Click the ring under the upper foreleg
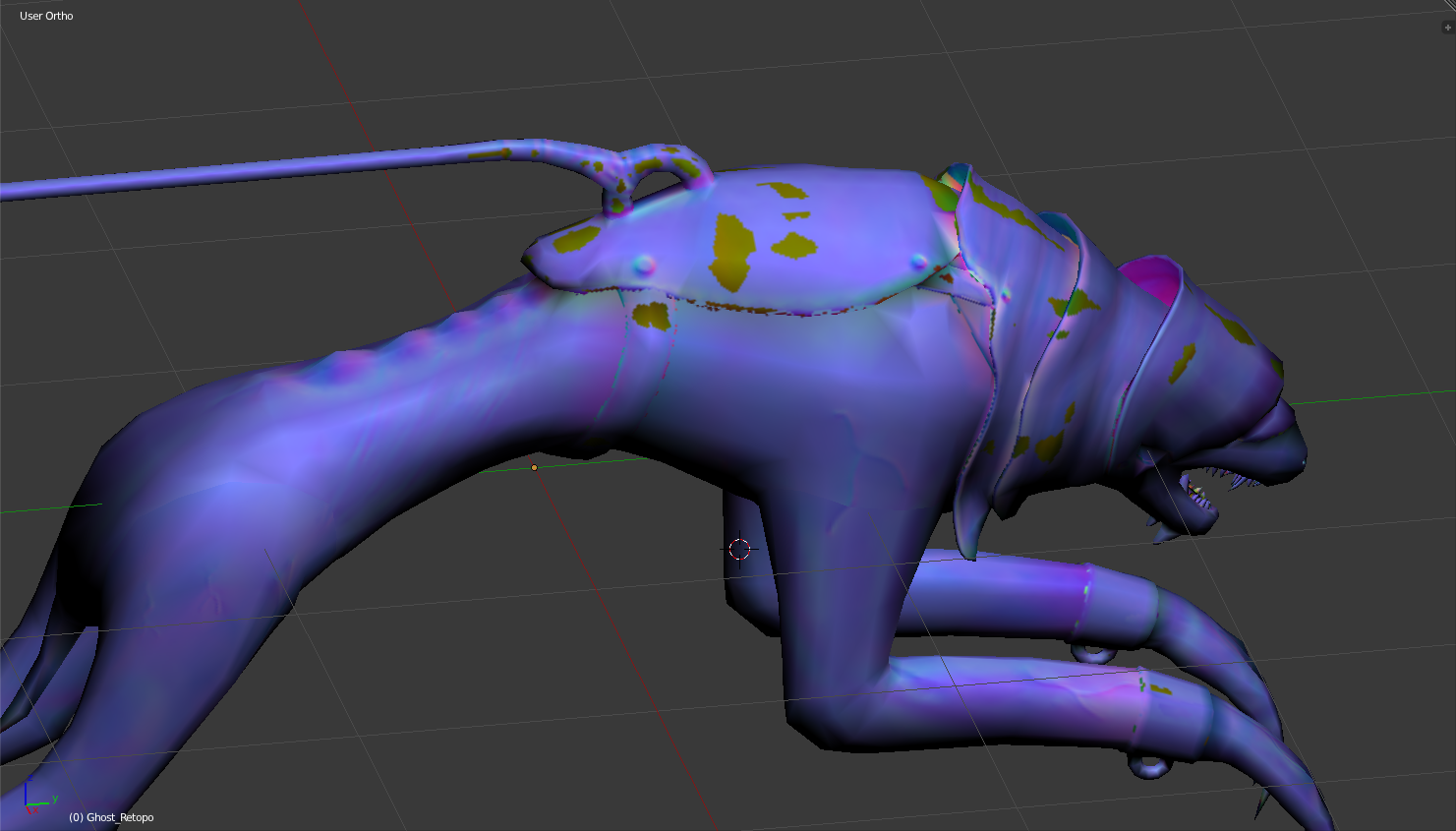The image size is (1456, 831). pos(1091,652)
